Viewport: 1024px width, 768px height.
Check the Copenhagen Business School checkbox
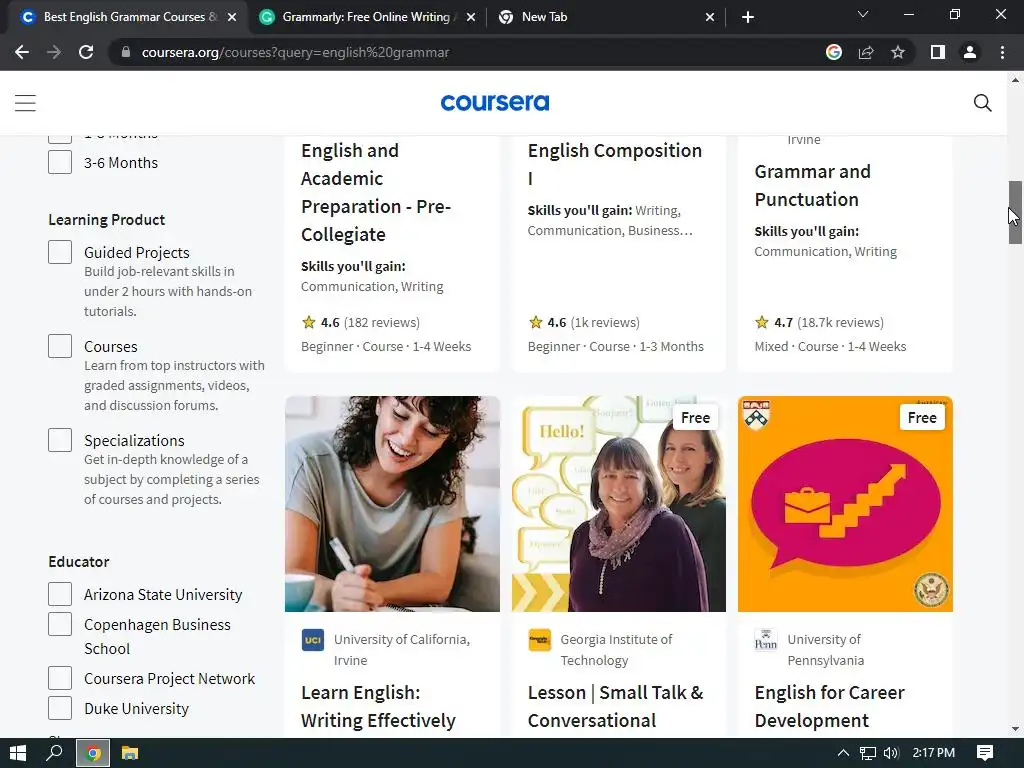(x=60, y=624)
